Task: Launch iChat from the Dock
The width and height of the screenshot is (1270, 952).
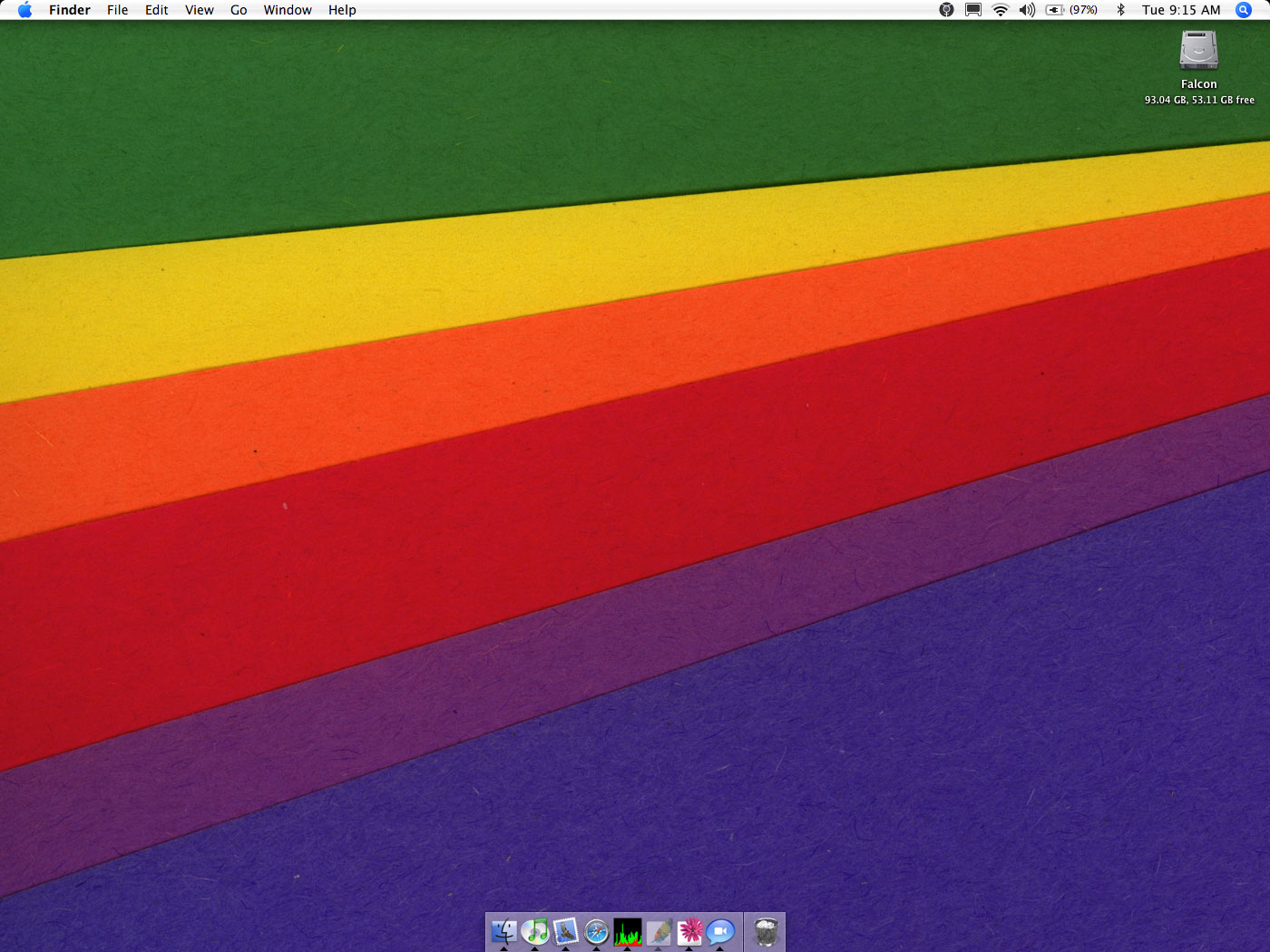Action: (720, 931)
